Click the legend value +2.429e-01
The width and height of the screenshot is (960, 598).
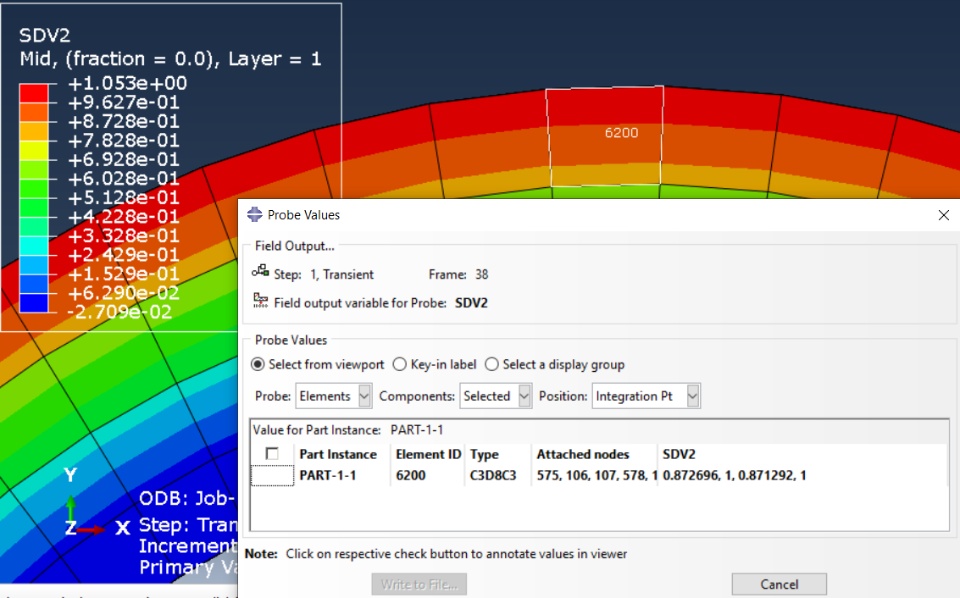124,255
